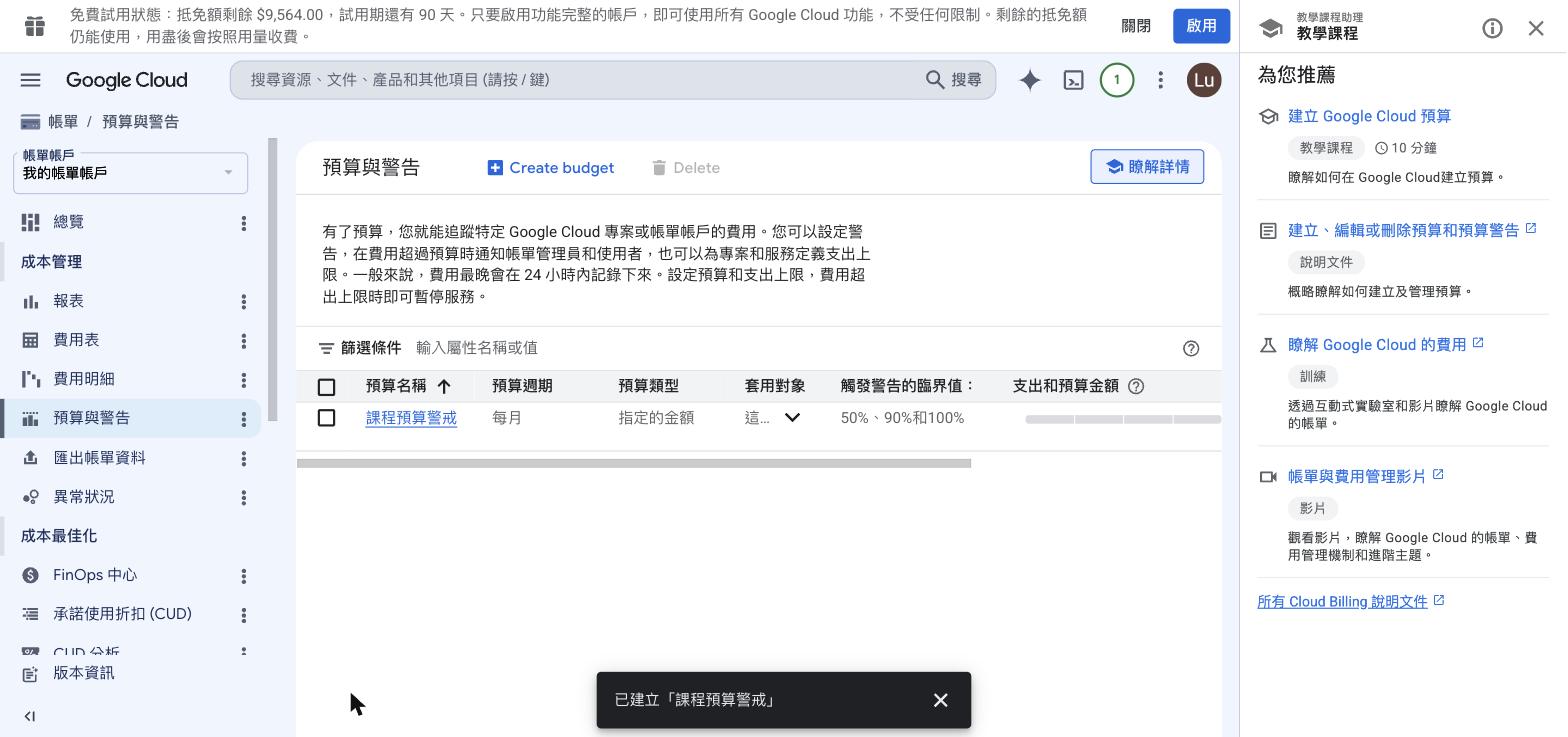The image size is (1568, 737).
Task: Click the help icon beside filter bar
Action: tap(1191, 348)
